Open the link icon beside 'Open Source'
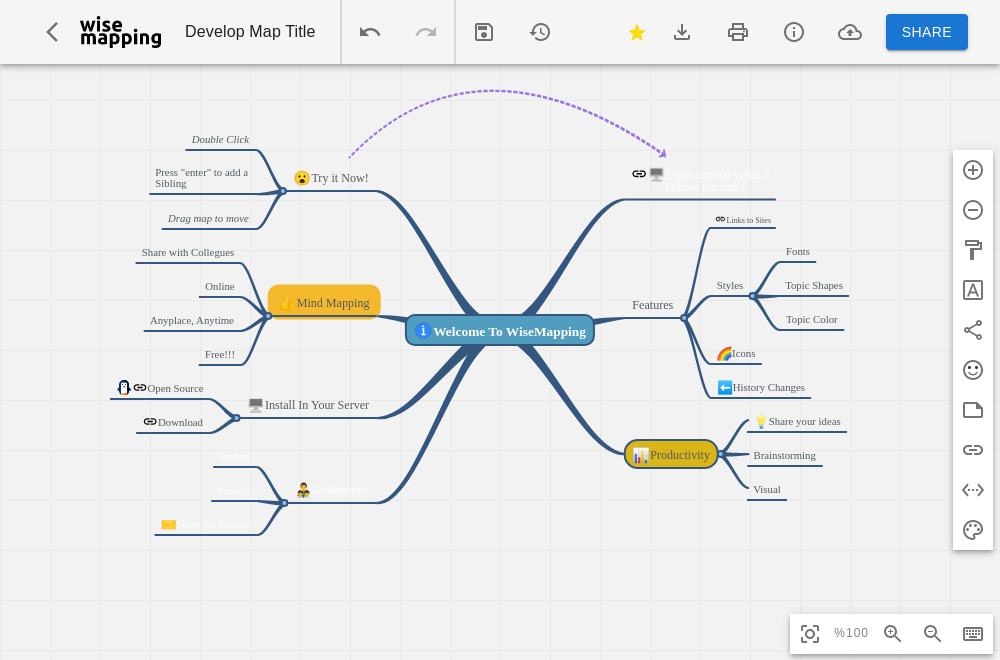The height and width of the screenshot is (660, 1000). [140, 388]
